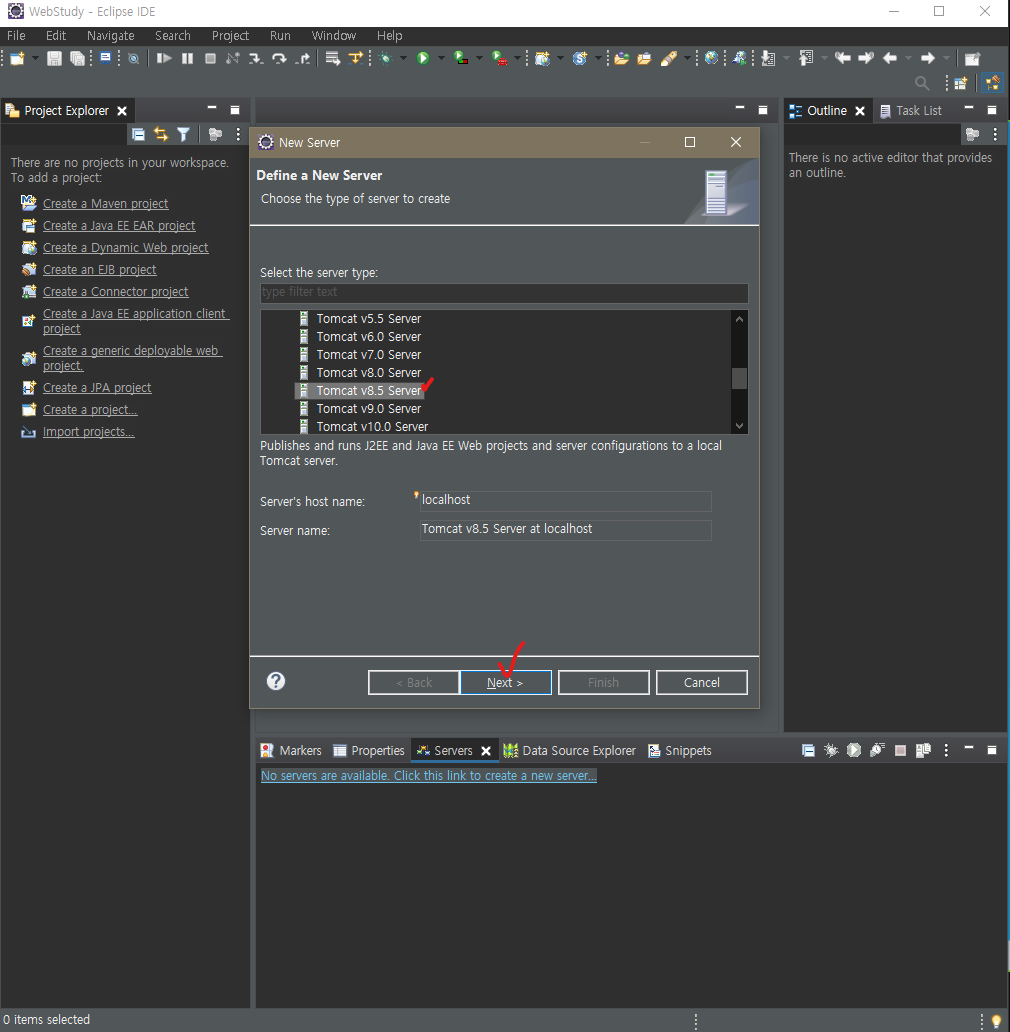Switch to the Snippets tab
Screen dimensions: 1010x1032
(680, 750)
